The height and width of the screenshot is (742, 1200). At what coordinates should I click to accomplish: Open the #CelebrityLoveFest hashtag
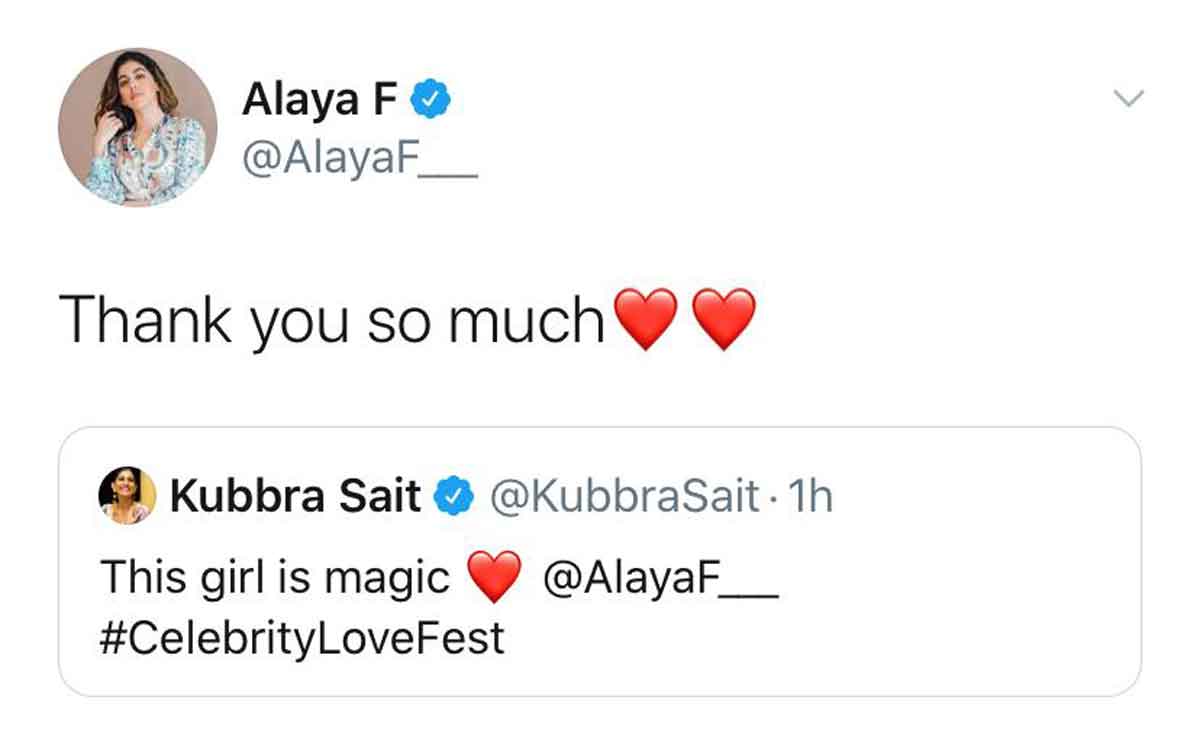(x=302, y=637)
